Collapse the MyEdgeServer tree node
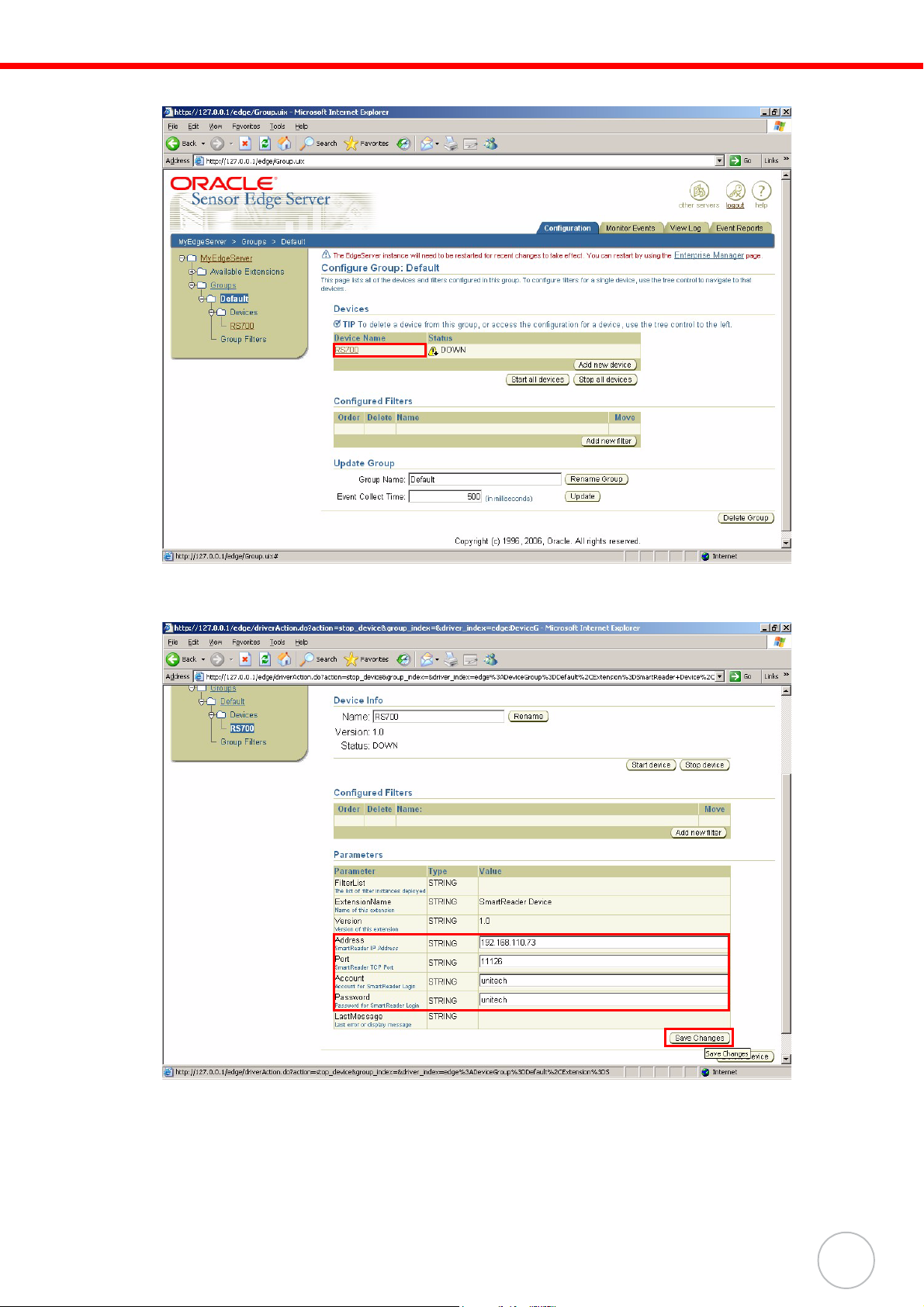 [x=182, y=258]
